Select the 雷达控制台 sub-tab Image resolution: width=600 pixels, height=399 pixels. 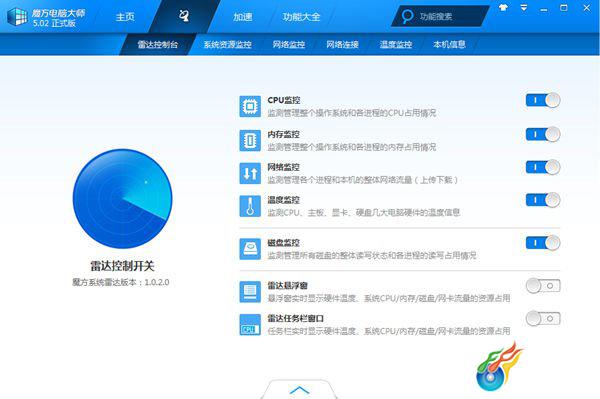tap(158, 44)
